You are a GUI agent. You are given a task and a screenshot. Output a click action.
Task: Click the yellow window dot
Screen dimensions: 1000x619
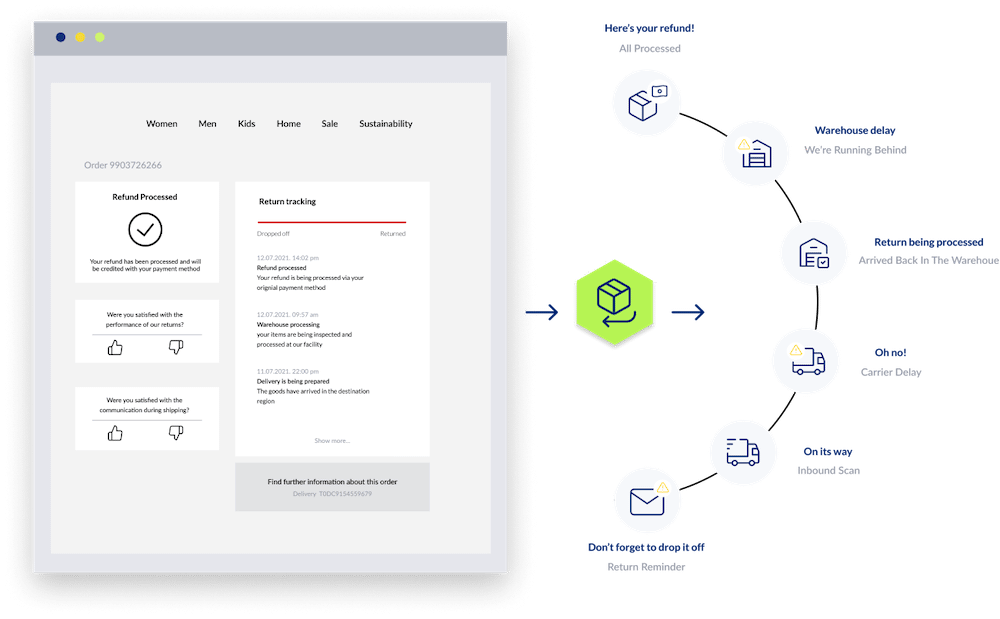[x=80, y=37]
